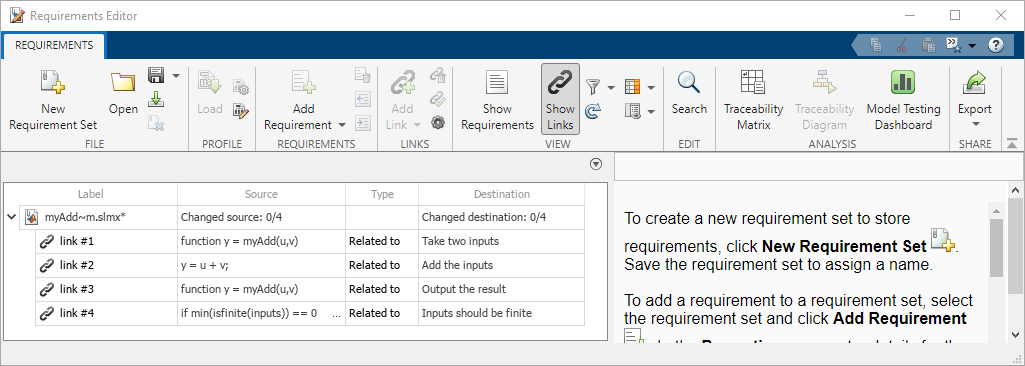Viewport: 1025px width, 366px height.
Task: Open the filter funnel dropdown arrow
Action: [x=611, y=88]
